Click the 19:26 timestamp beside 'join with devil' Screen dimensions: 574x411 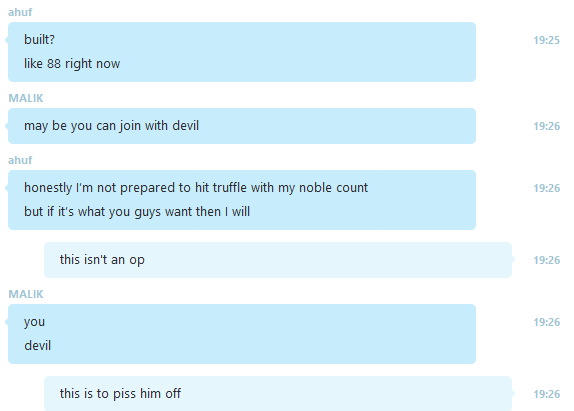coord(546,126)
